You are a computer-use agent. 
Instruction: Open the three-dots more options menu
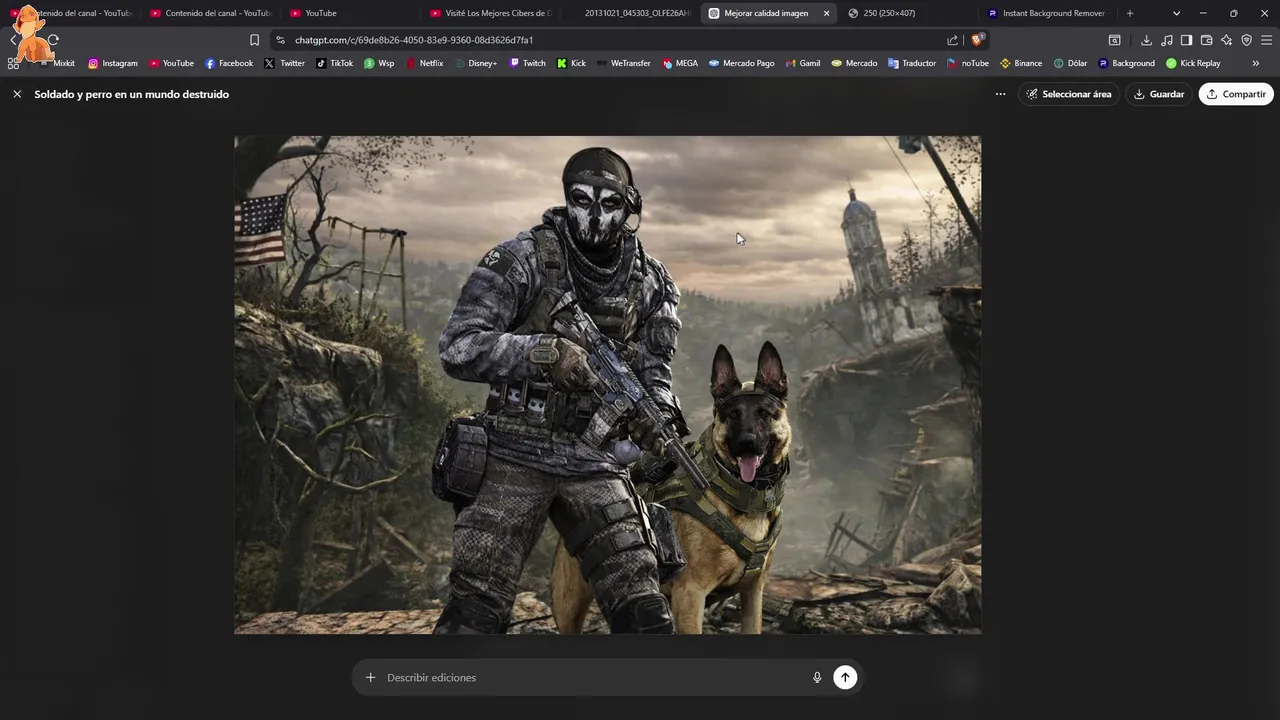[x=1000, y=94]
